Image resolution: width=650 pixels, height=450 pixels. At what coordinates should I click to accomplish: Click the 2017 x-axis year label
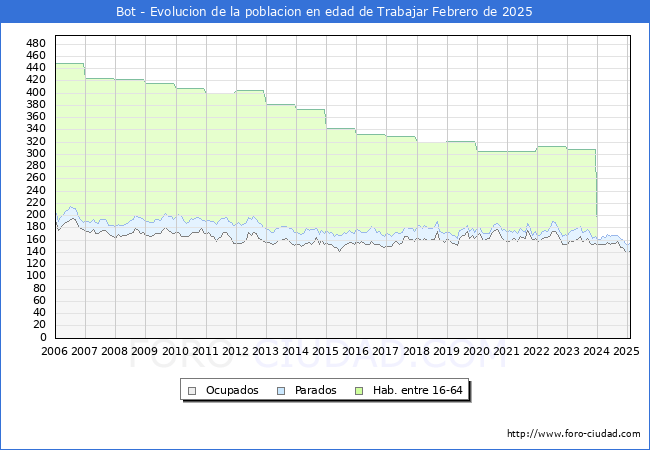click(386, 351)
